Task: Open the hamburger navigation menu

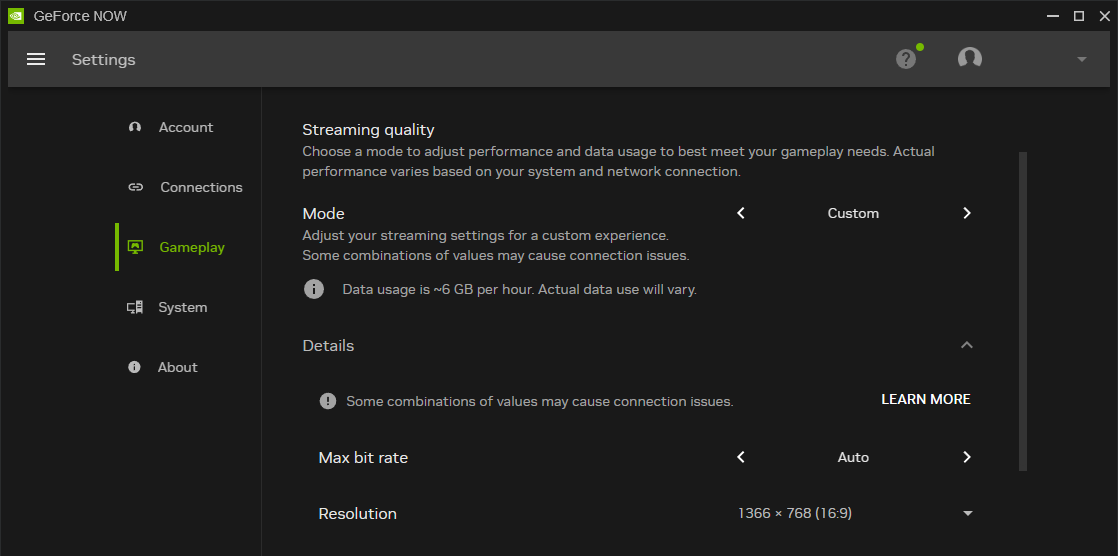Action: click(36, 59)
